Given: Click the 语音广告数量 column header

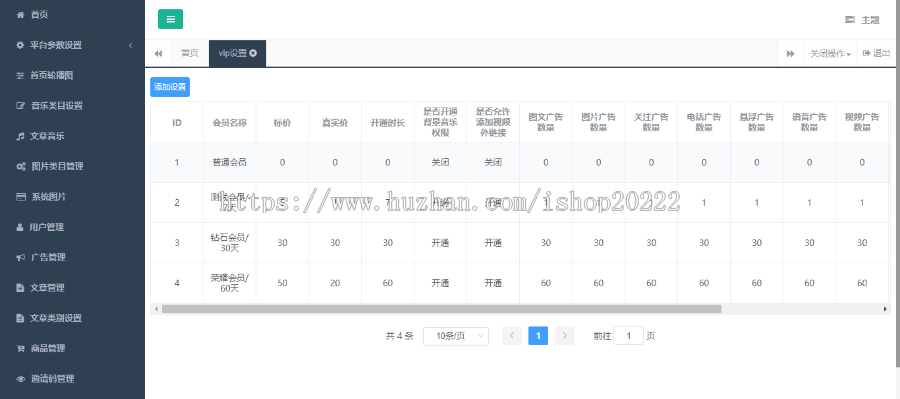Looking at the screenshot, I should click(x=809, y=123).
